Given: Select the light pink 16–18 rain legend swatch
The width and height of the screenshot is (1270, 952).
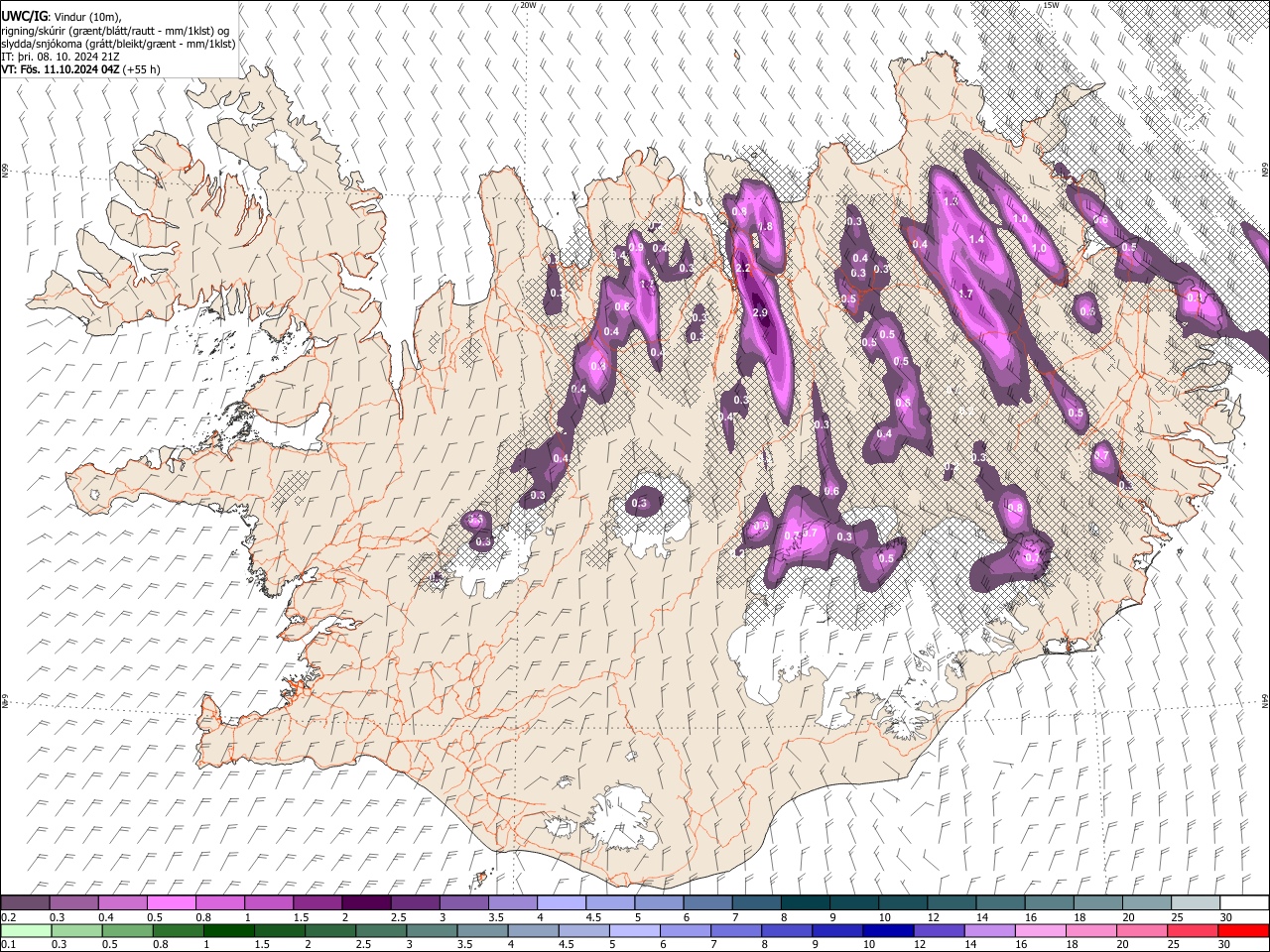Looking at the screenshot, I should pyautogui.click(x=1039, y=931).
